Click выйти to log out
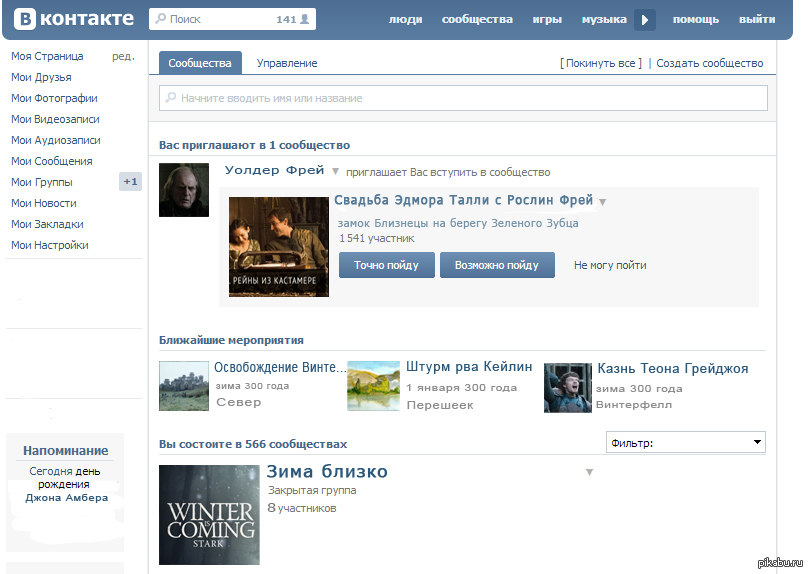Screen dimensions: 808x574 click(x=757, y=20)
